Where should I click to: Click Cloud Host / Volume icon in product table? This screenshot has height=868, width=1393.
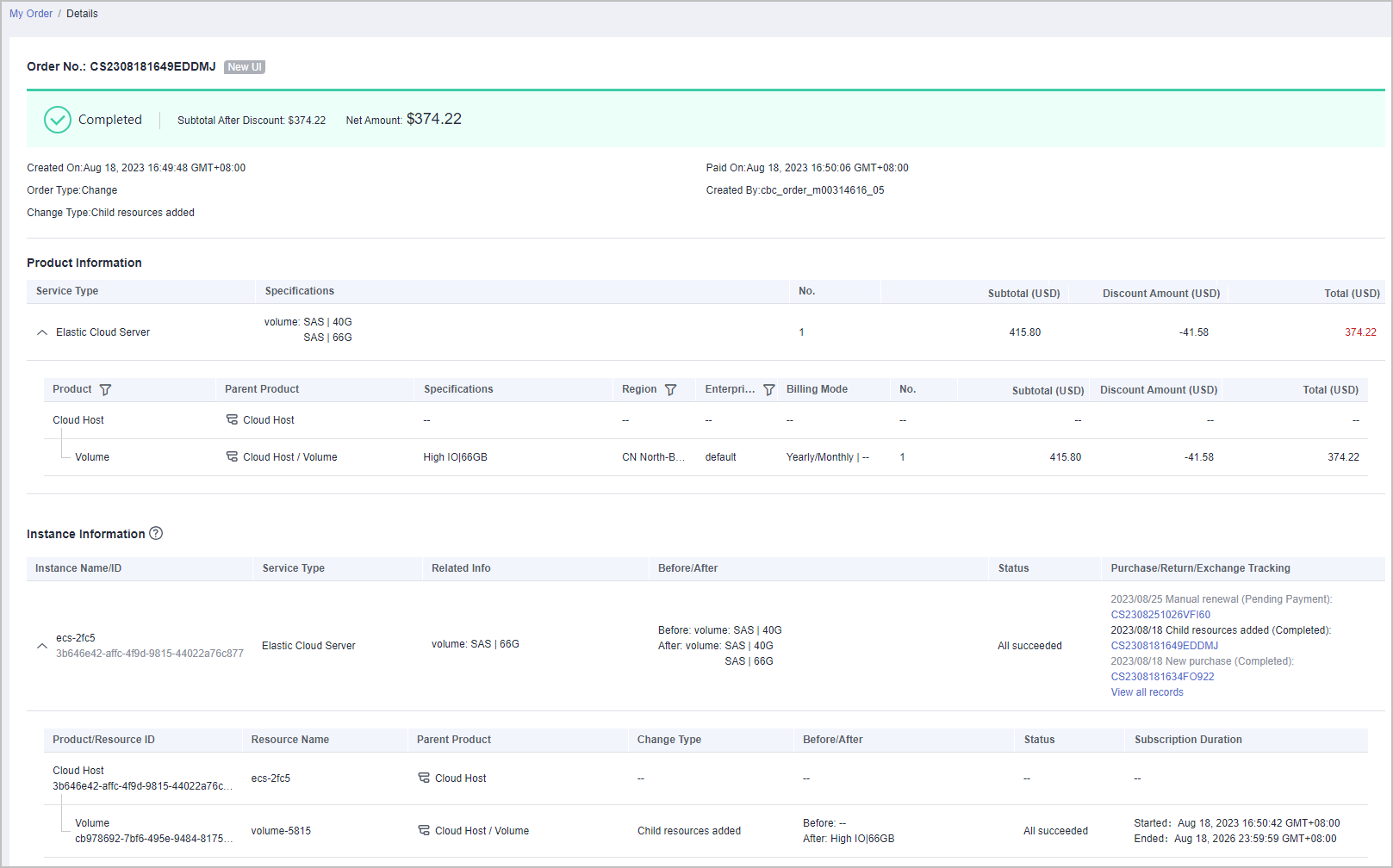[232, 456]
